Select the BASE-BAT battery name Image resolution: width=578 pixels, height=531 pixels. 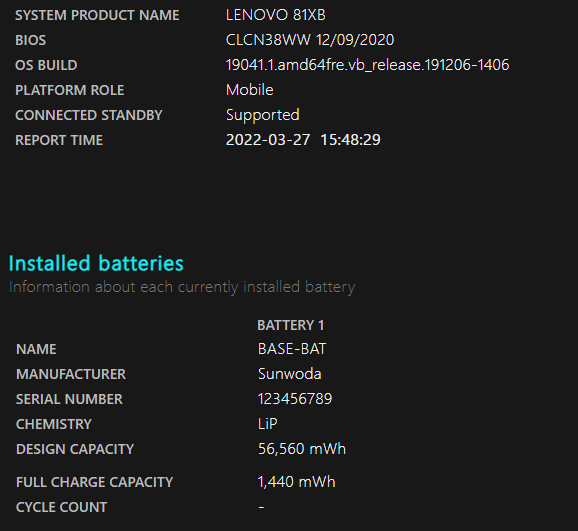(292, 349)
